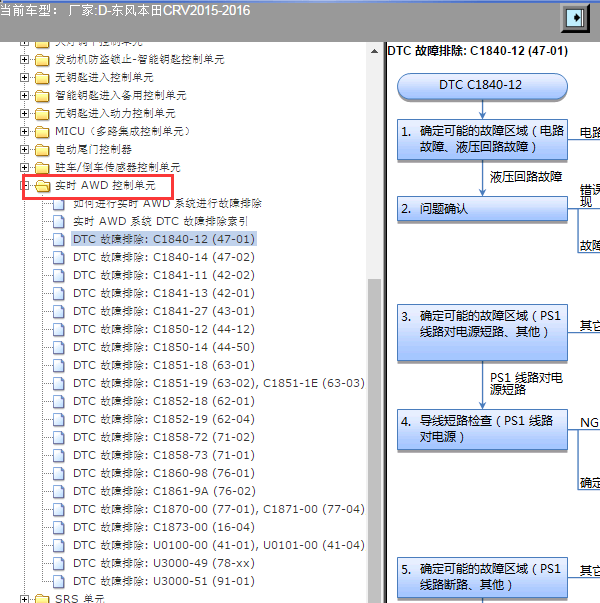
Task: Open DTC 故障排除: C1841-11 (42-02)
Action: coord(164,275)
